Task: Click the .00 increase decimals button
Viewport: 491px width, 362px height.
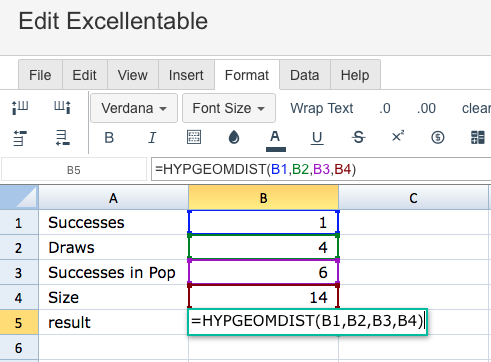Action: click(426, 109)
